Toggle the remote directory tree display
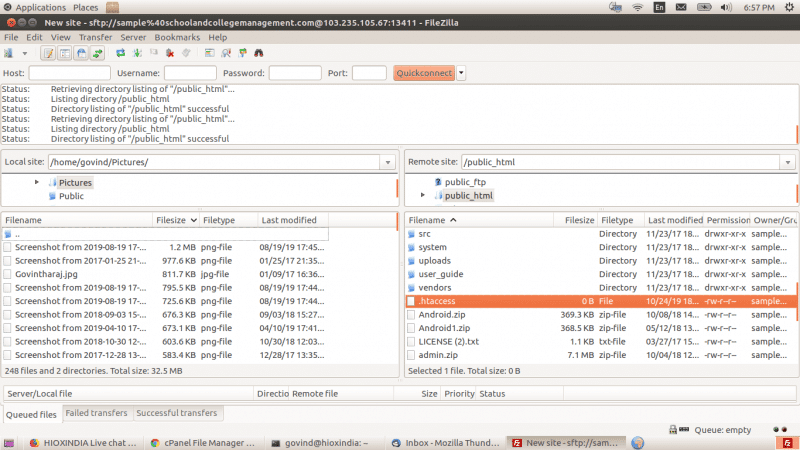 click(x=81, y=53)
